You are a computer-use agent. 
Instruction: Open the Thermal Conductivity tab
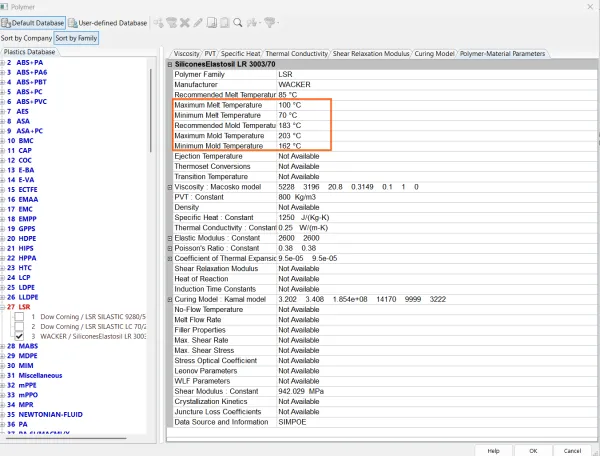(x=297, y=54)
